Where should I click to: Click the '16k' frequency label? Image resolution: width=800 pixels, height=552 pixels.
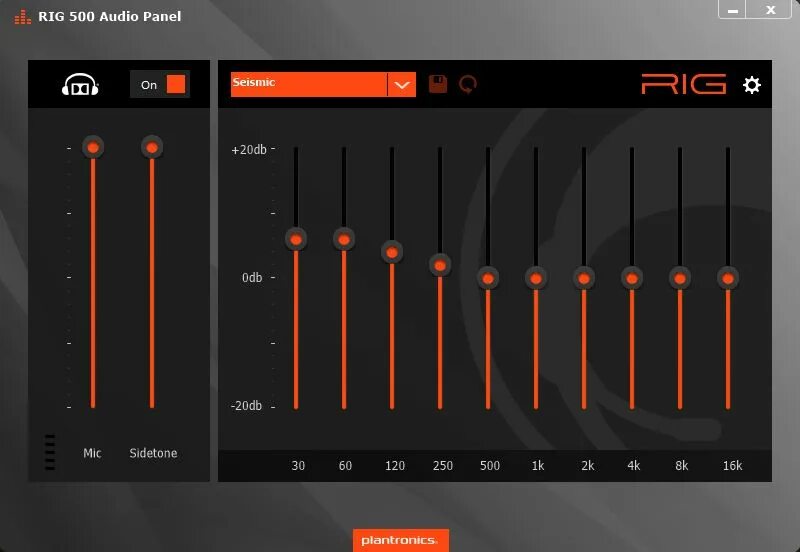coord(733,465)
